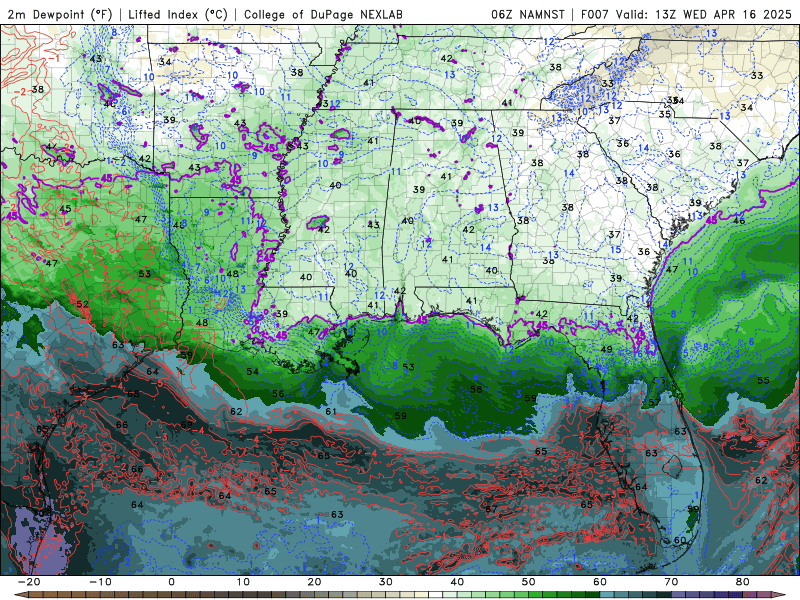Click the dewpoint value 61 on the map
The image size is (800, 600).
[331, 411]
